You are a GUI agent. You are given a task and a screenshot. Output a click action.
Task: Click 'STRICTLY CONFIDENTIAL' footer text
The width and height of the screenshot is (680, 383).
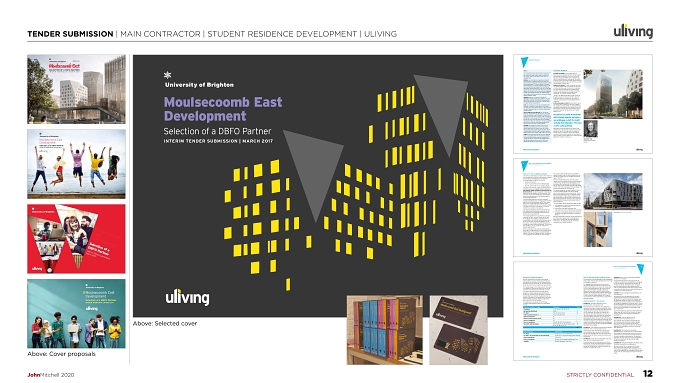coord(600,375)
